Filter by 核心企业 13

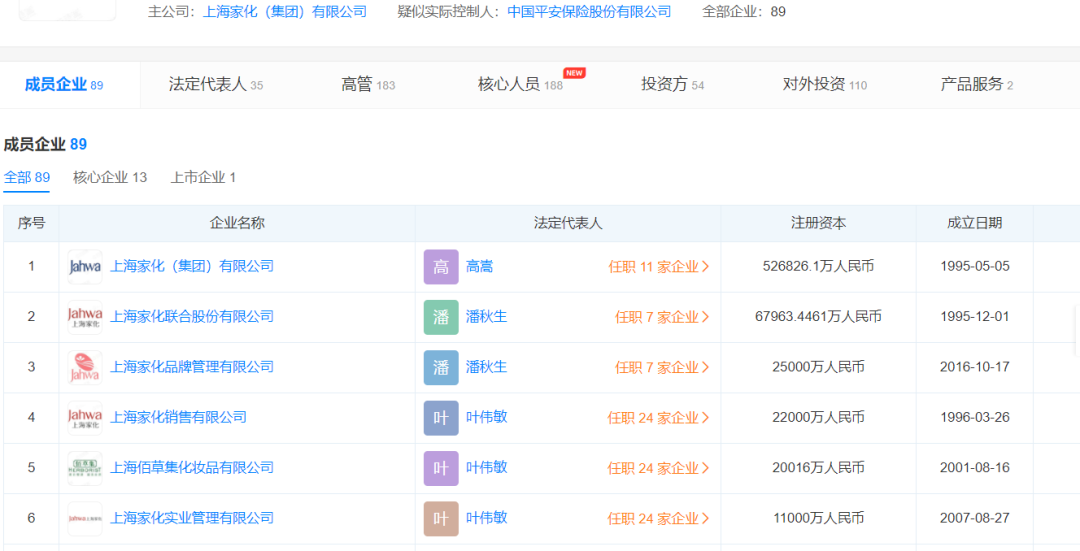click(110, 177)
